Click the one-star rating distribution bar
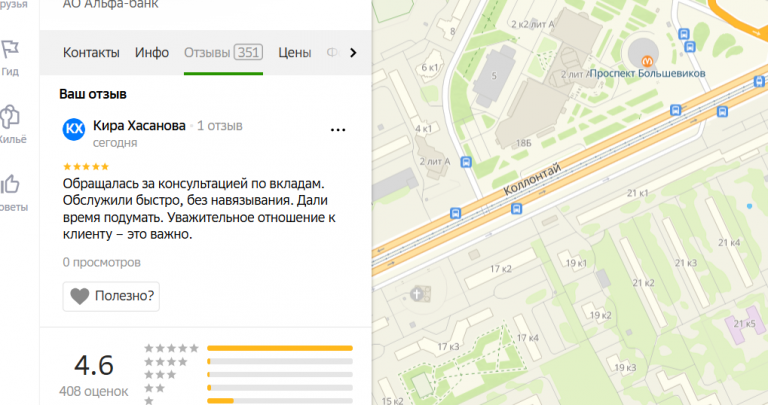The image size is (768, 405). (280, 401)
